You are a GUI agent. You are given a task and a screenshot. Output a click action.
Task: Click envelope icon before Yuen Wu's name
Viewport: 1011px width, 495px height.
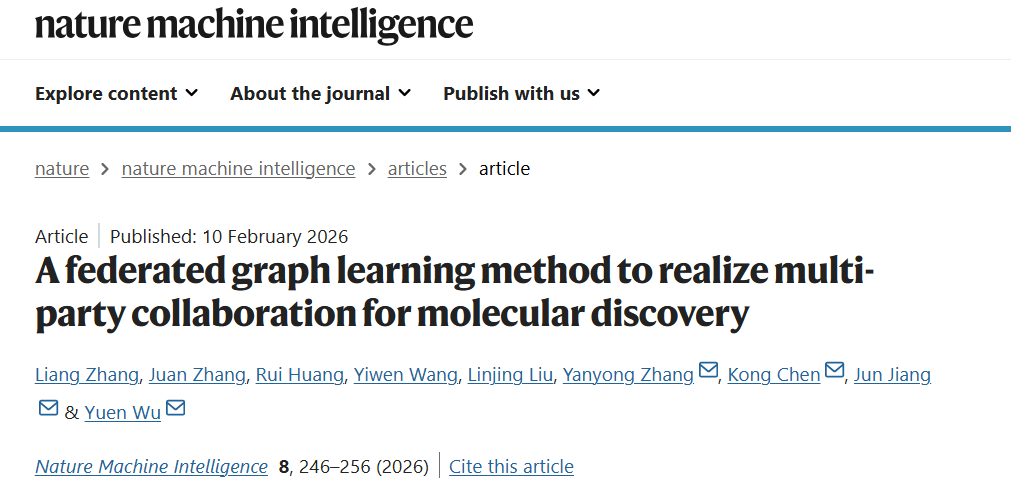(48, 409)
